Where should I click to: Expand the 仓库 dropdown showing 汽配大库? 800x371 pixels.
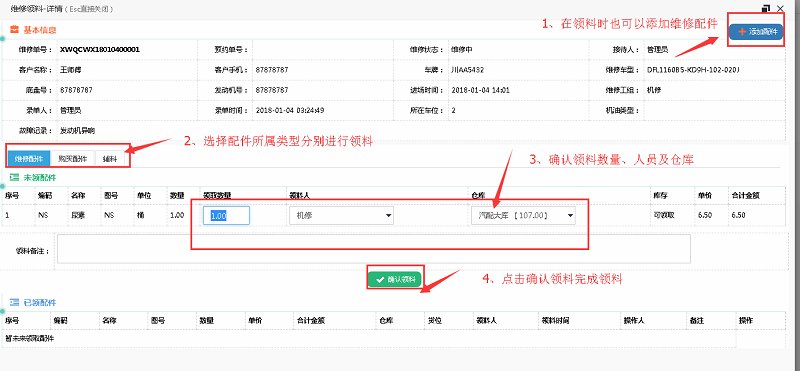click(x=523, y=215)
